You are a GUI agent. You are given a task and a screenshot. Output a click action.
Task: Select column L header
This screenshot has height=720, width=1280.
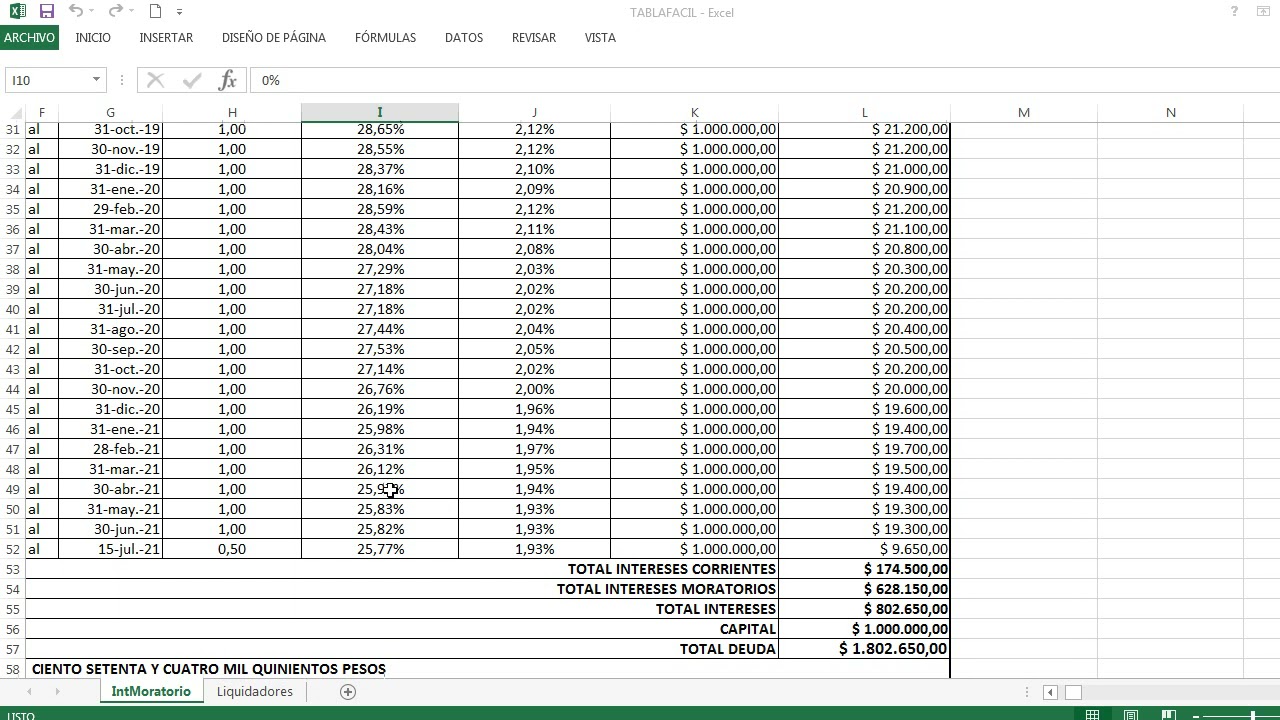click(865, 112)
